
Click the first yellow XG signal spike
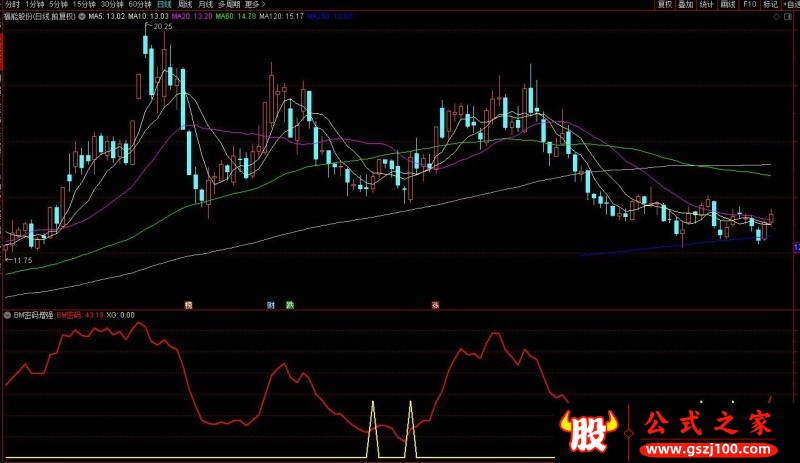(373, 429)
